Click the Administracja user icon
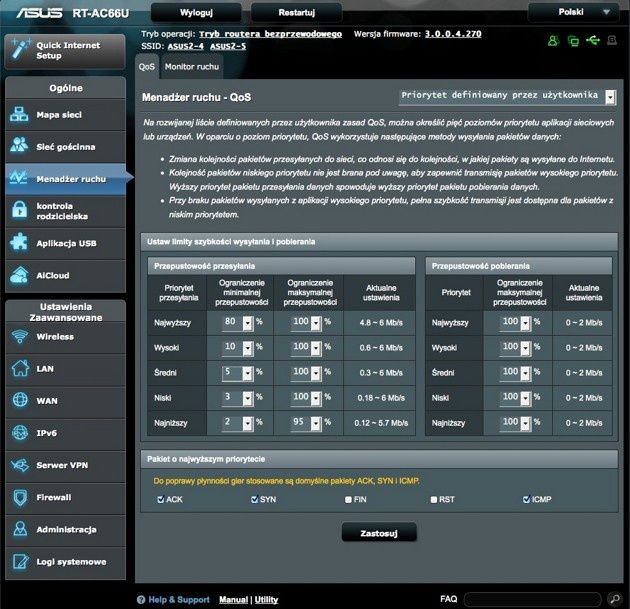Image resolution: width=630 pixels, height=609 pixels. click(20, 529)
